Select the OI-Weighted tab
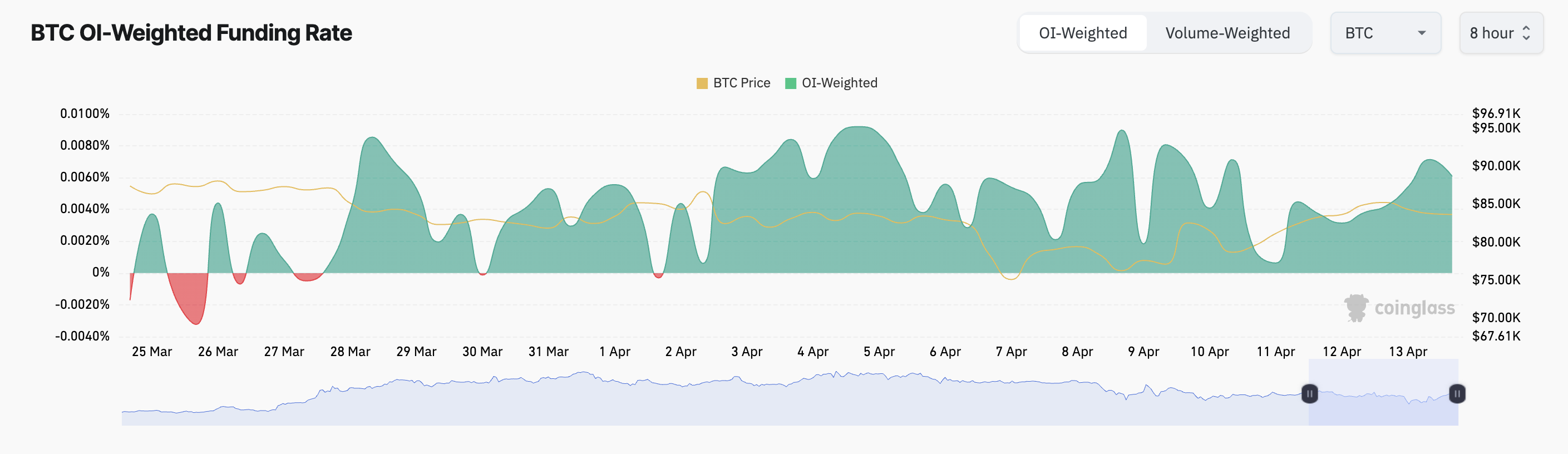This screenshot has height=454, width=1568. pyautogui.click(x=1082, y=33)
